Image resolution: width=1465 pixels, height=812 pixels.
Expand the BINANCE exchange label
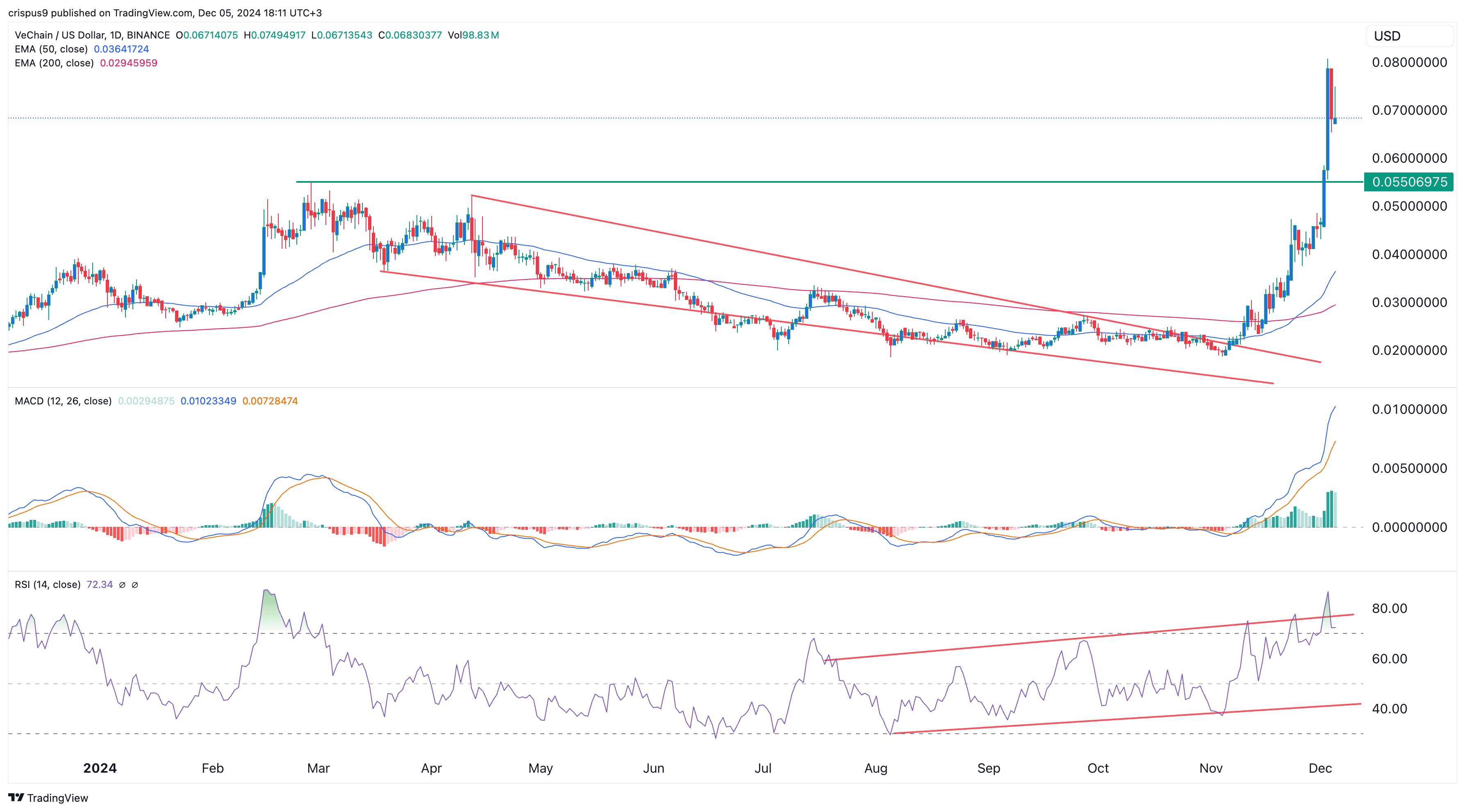[148, 35]
